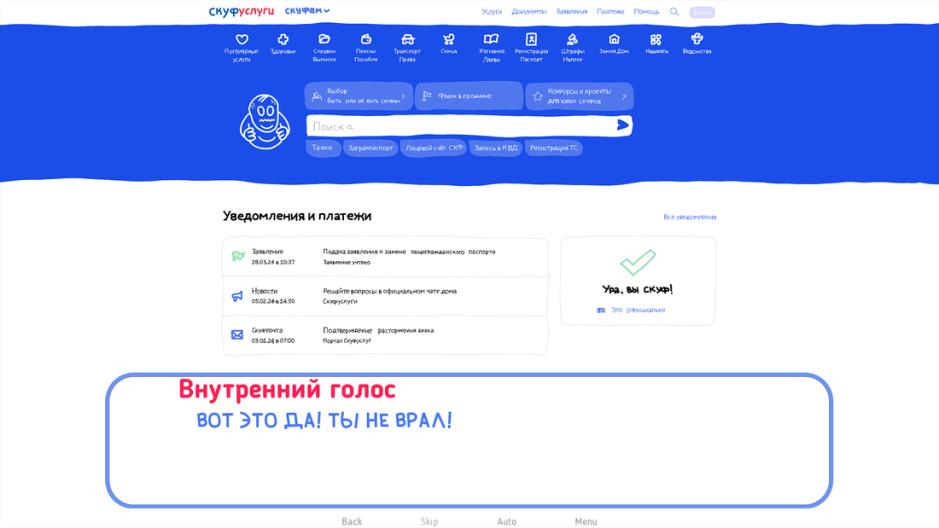Image resolution: width=939 pixels, height=528 pixels.
Task: Open the Услуги menu in header
Action: 492,11
